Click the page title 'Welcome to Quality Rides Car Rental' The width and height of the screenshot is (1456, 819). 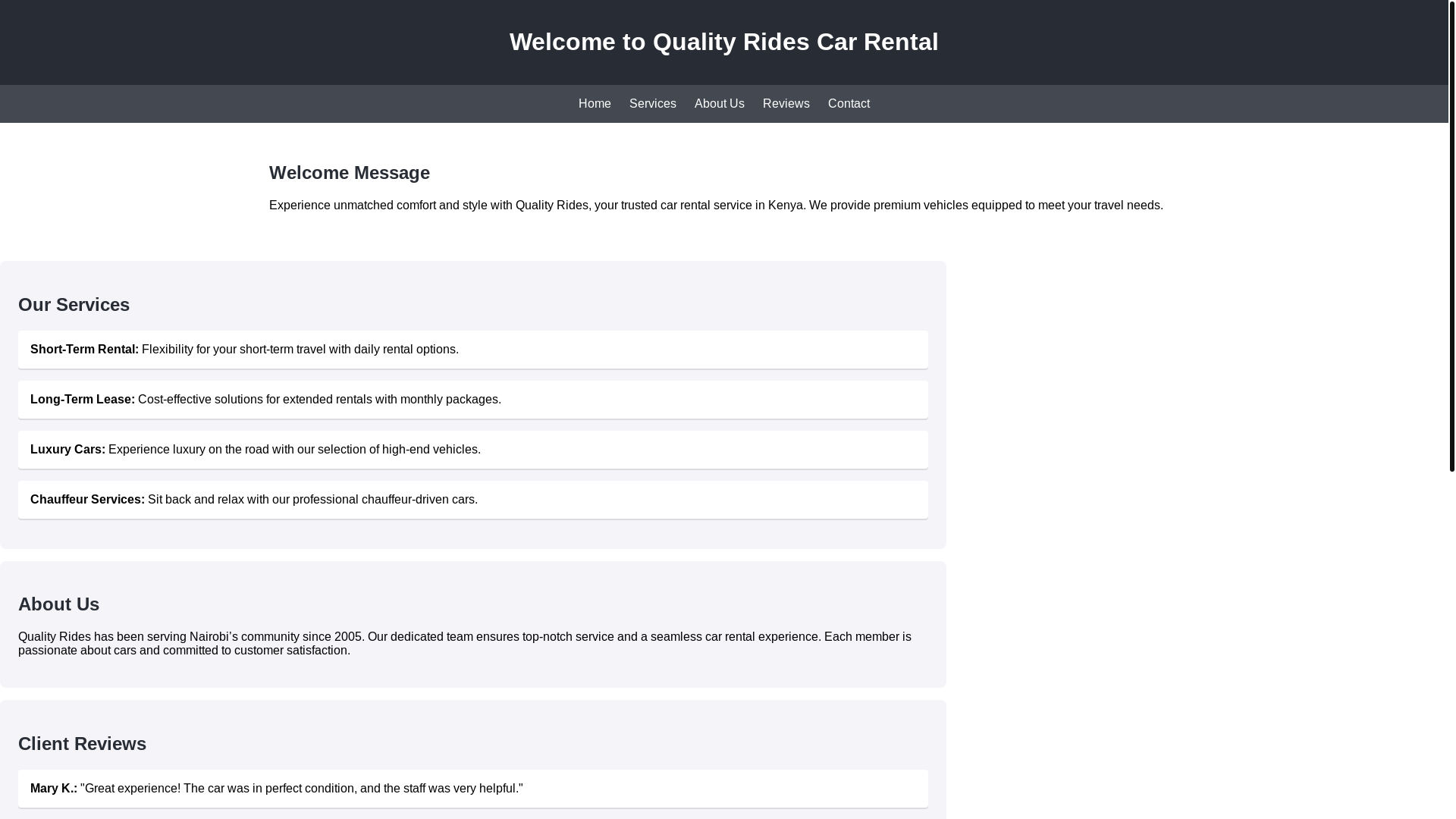(x=723, y=42)
